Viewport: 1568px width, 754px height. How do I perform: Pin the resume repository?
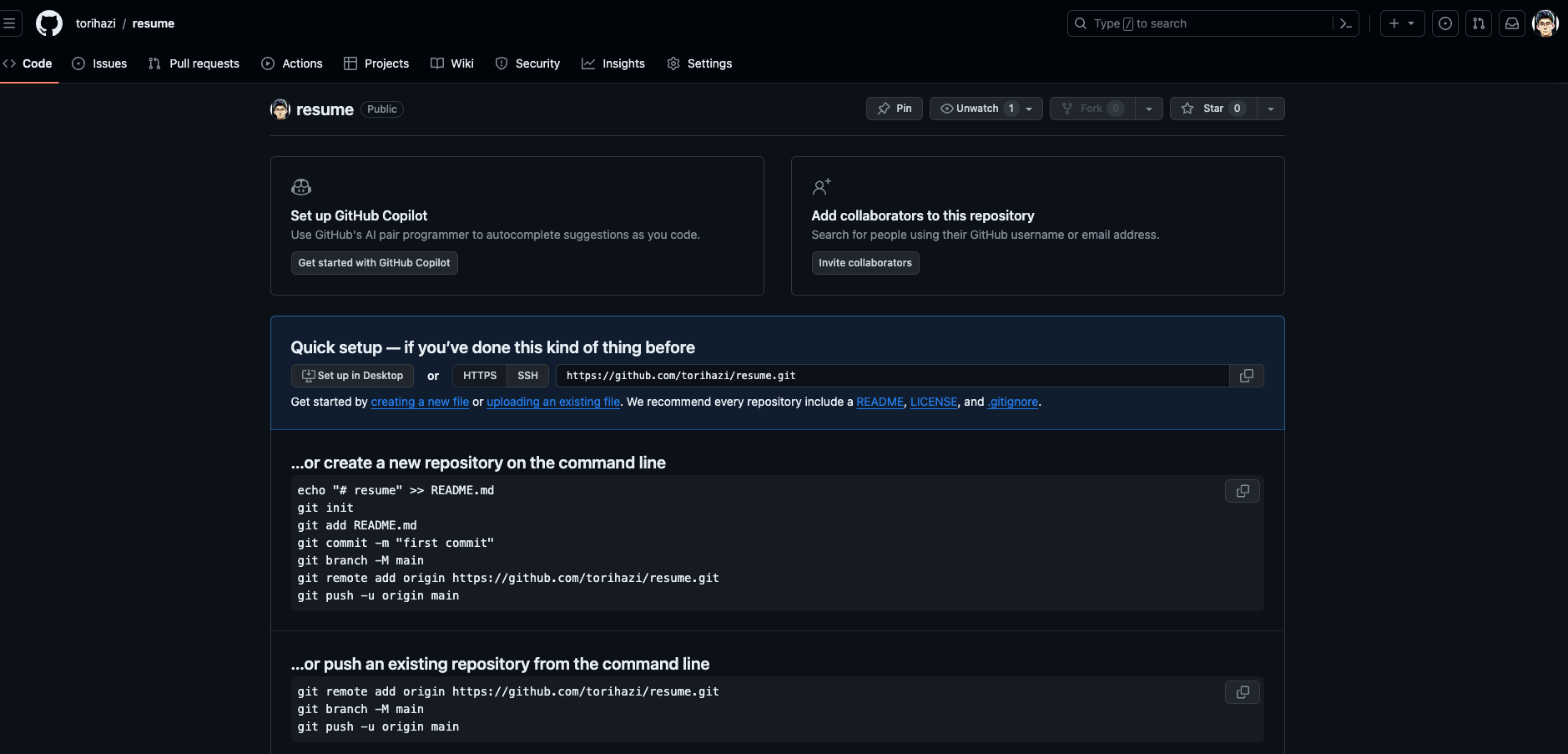coord(895,109)
